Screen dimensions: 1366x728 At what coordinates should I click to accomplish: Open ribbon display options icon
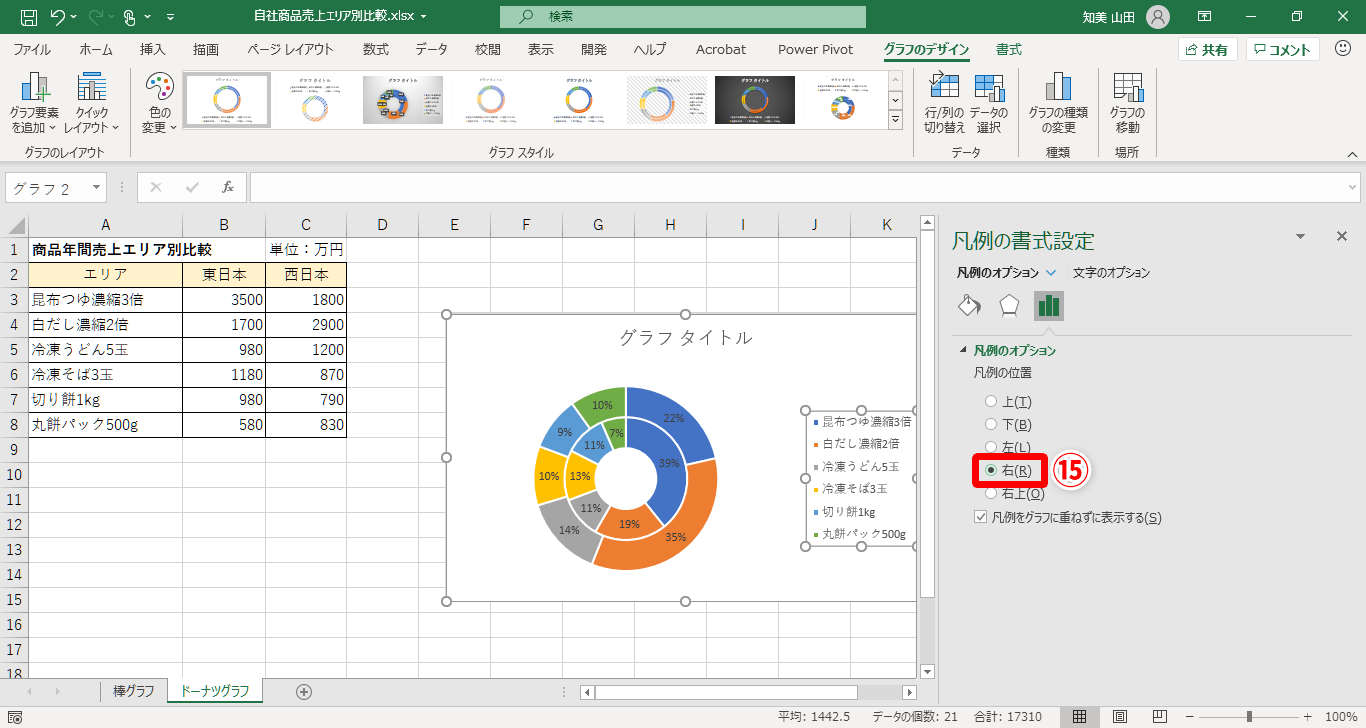click(x=1205, y=17)
